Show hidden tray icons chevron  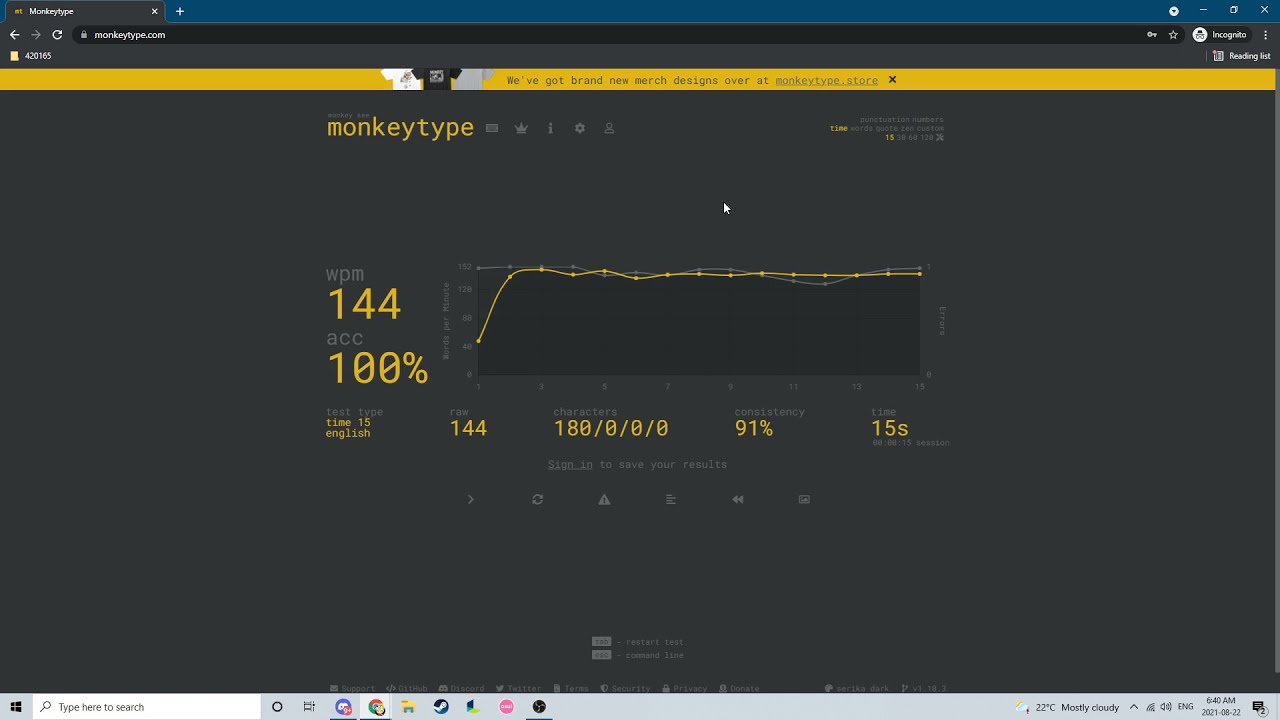(x=1135, y=707)
